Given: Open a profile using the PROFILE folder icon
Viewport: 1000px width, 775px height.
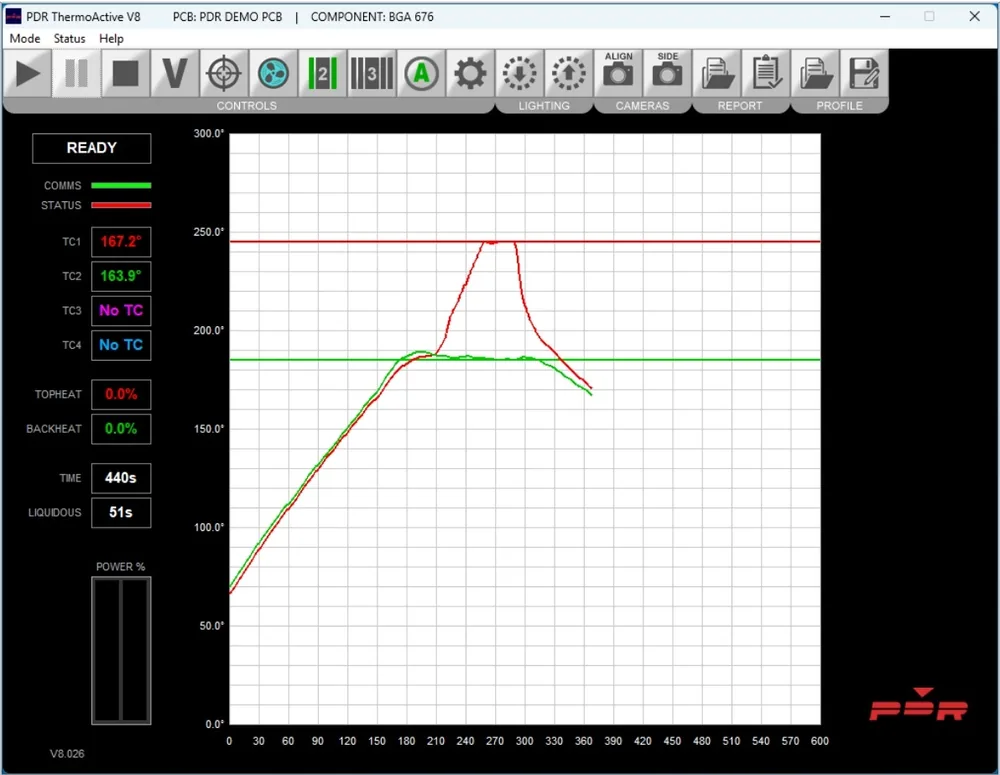Looking at the screenshot, I should [816, 73].
